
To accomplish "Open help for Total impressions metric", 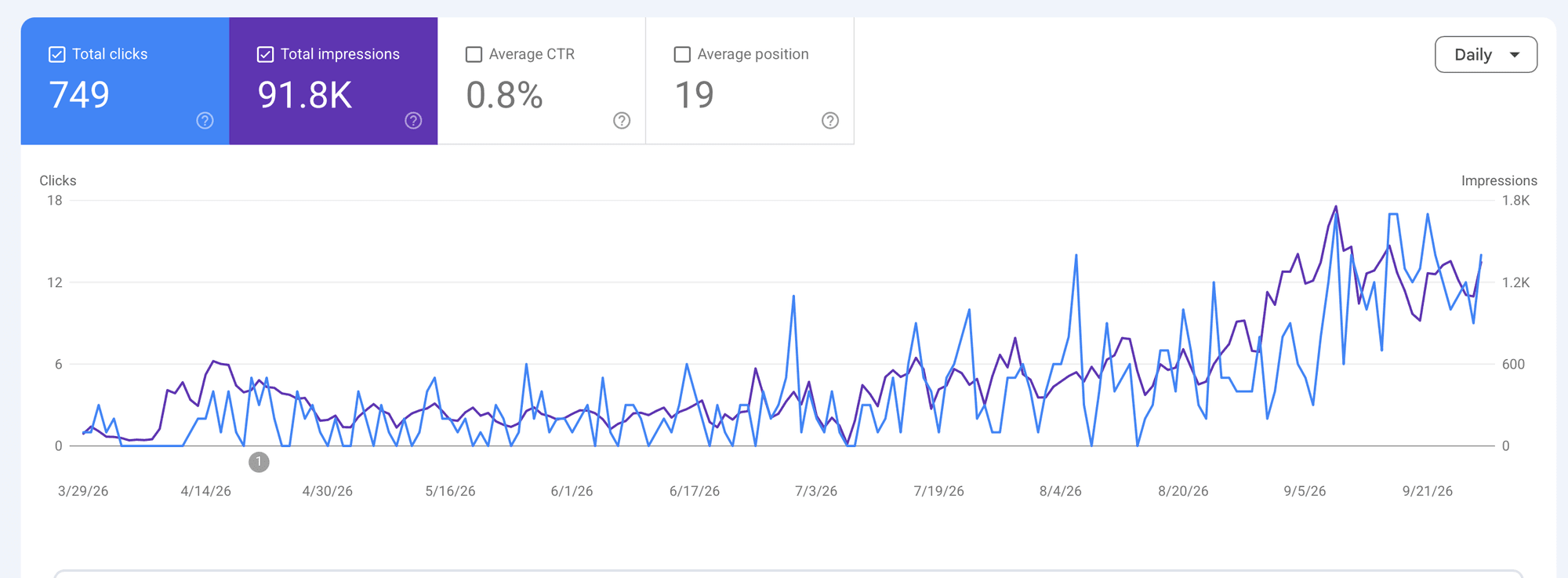I will coord(413,121).
